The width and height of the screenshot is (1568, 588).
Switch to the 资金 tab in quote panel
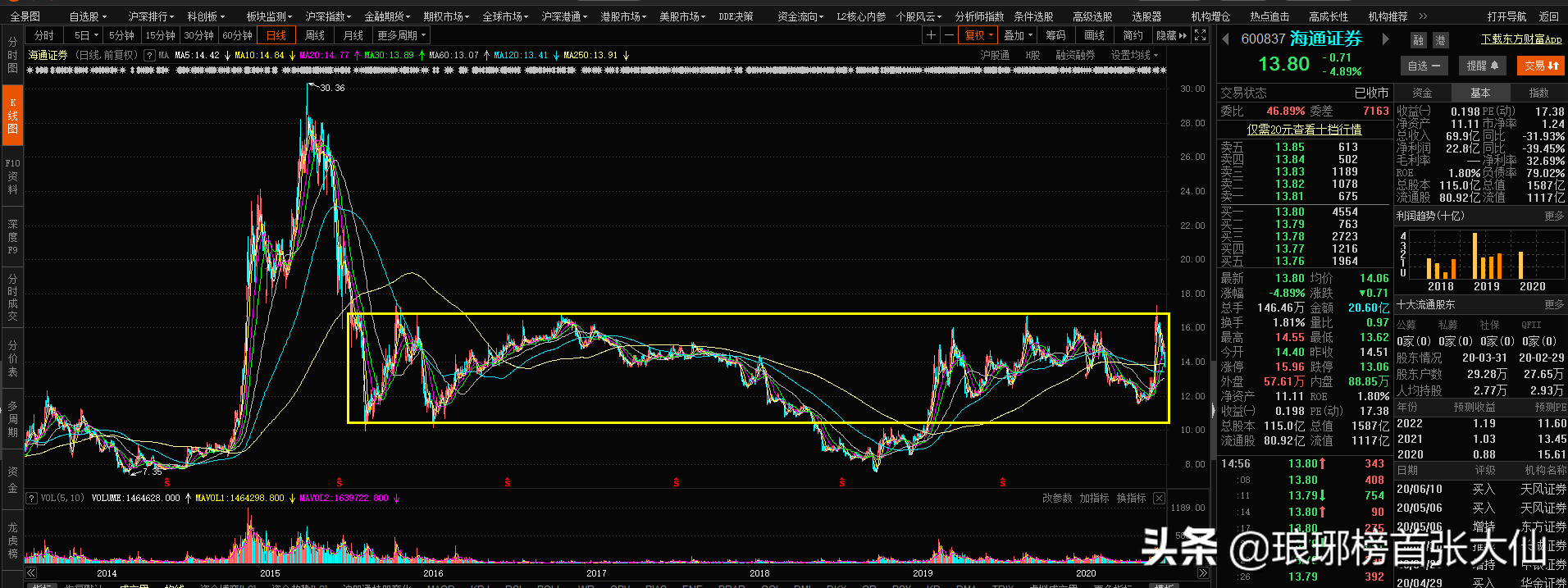1423,93
